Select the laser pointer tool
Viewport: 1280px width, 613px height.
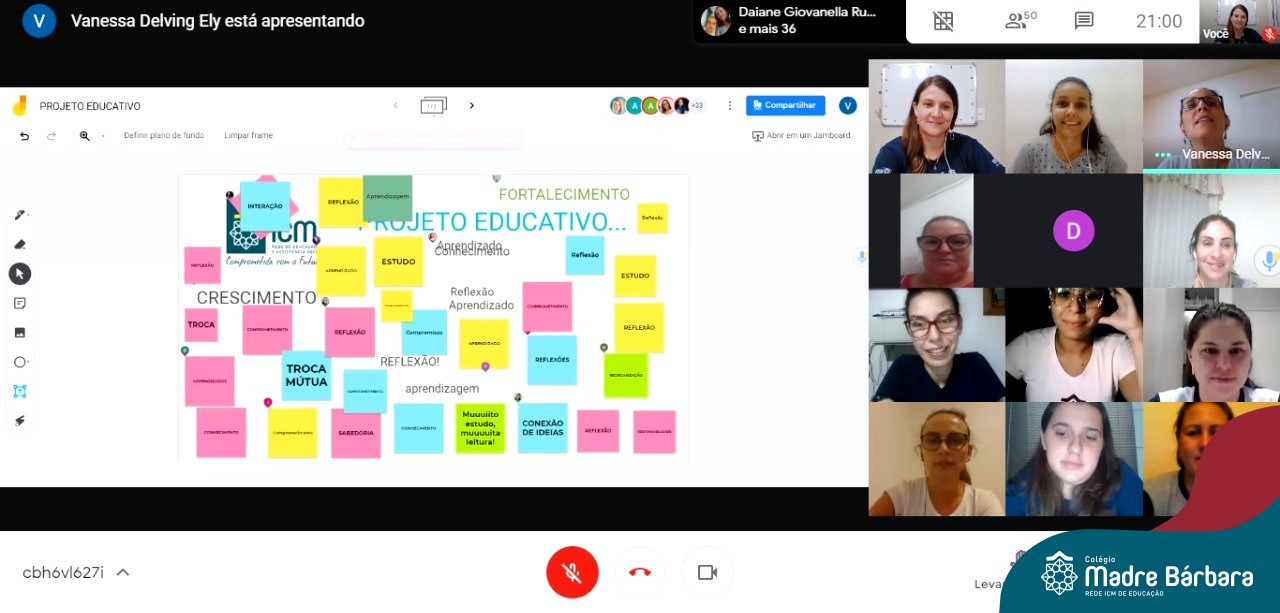[x=19, y=420]
